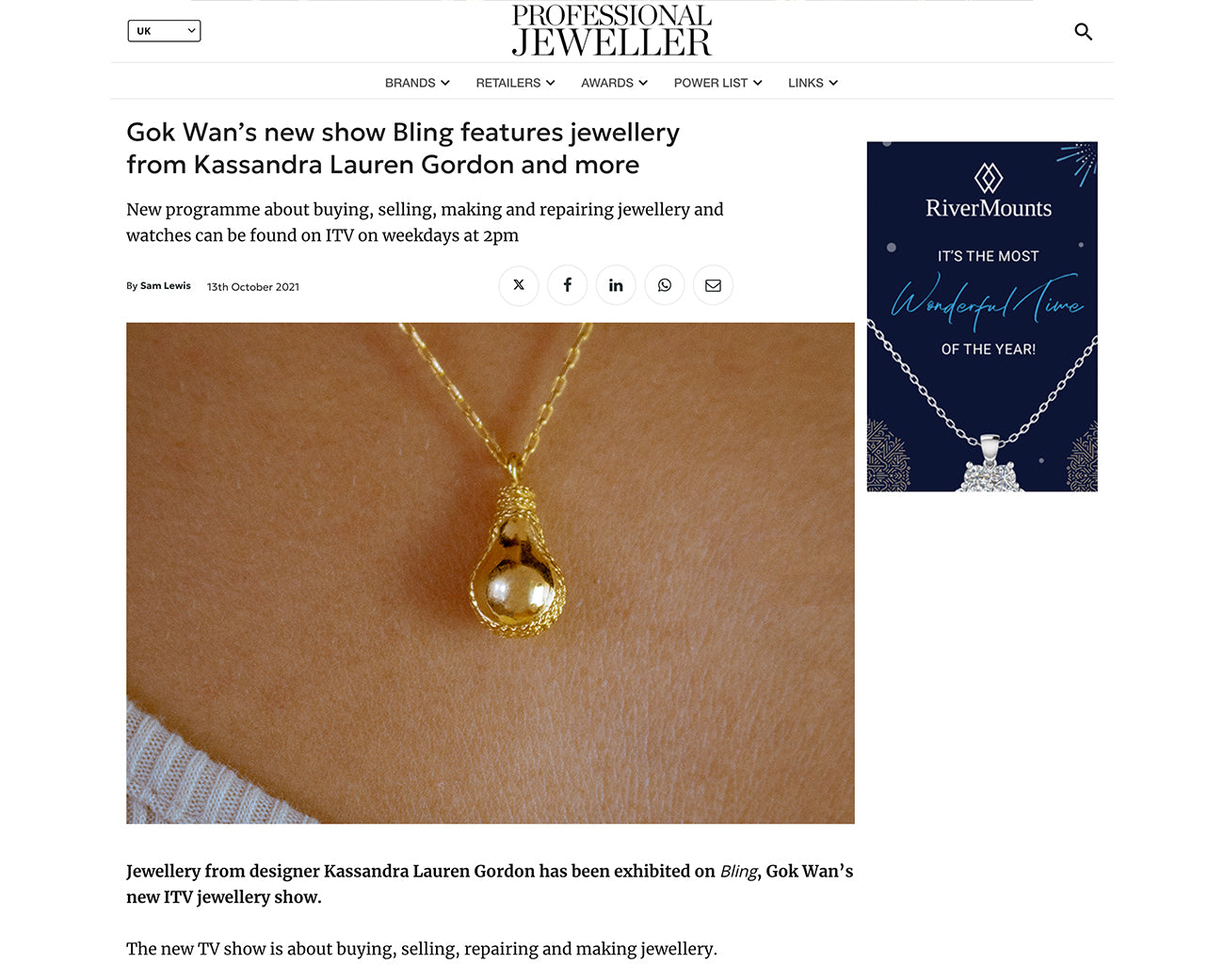1224x980 pixels.
Task: Open author Sam Lewis profile
Action: (x=166, y=286)
